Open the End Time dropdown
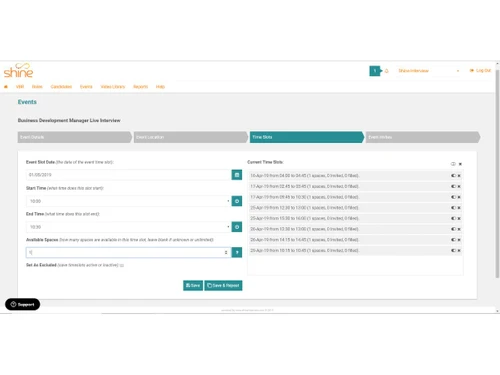 point(128,227)
